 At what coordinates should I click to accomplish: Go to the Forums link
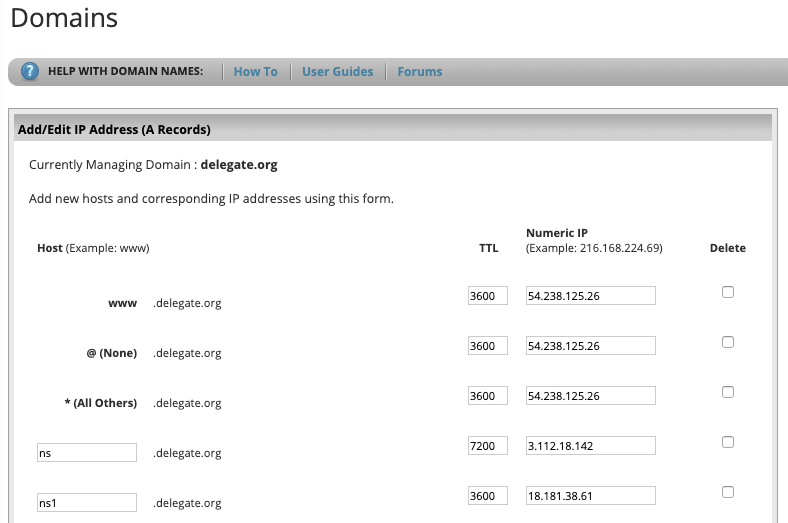pyautogui.click(x=419, y=72)
